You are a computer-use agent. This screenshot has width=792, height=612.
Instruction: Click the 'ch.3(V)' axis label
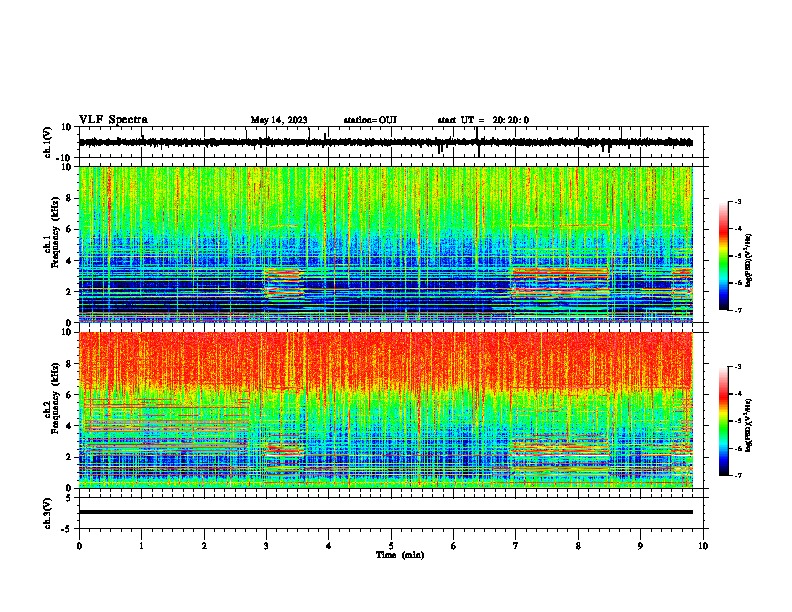(x=48, y=513)
